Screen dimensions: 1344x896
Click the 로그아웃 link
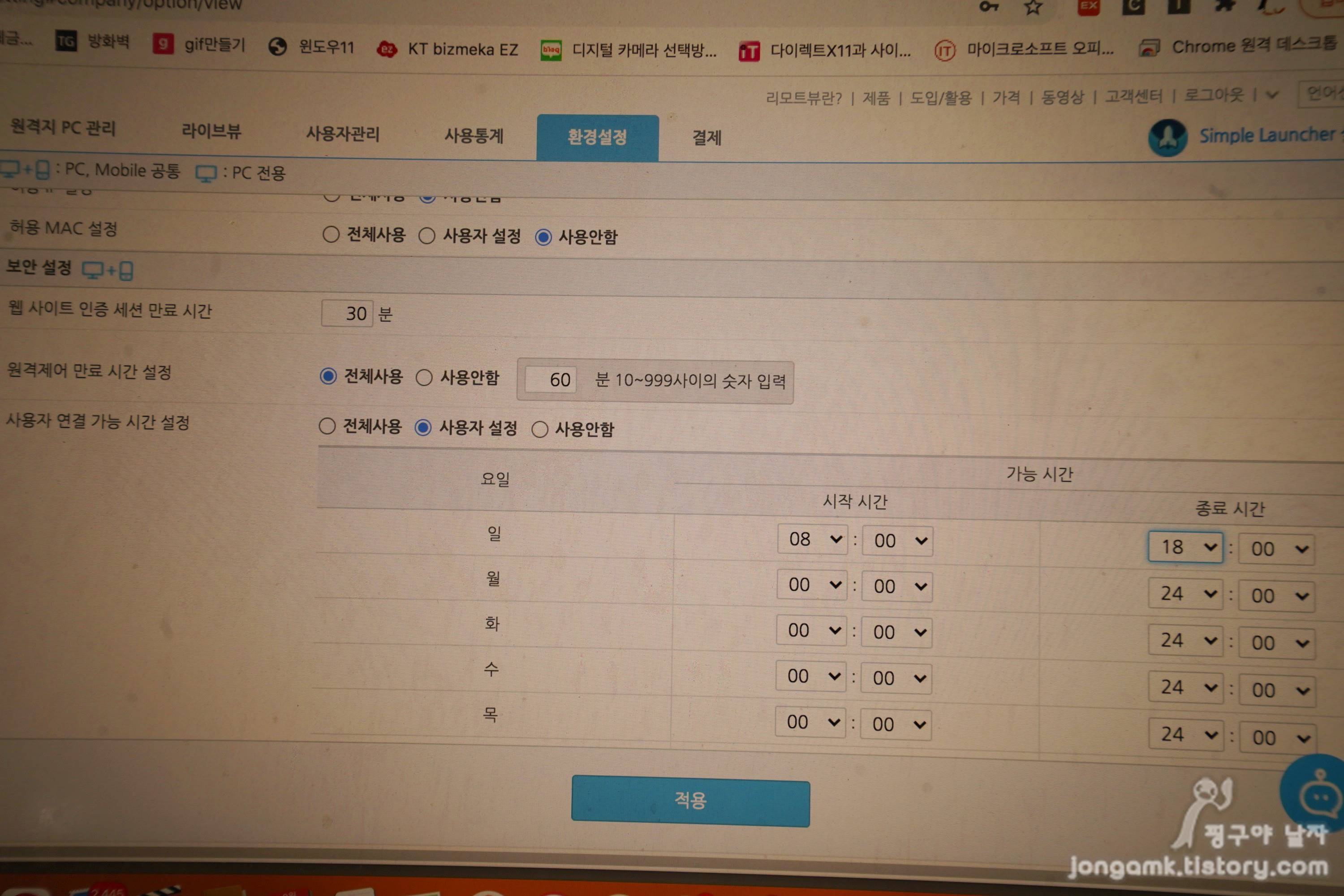coord(1213,95)
